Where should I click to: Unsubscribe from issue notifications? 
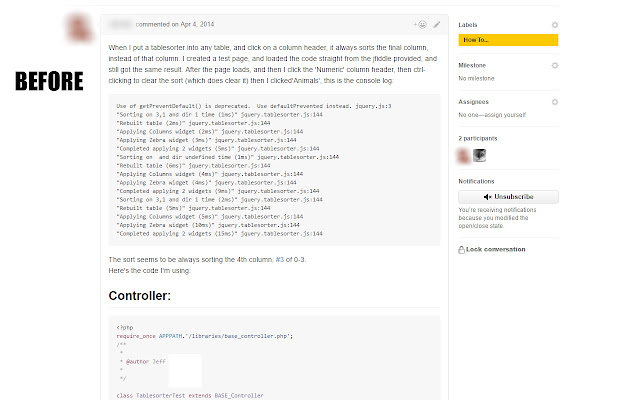pos(508,197)
